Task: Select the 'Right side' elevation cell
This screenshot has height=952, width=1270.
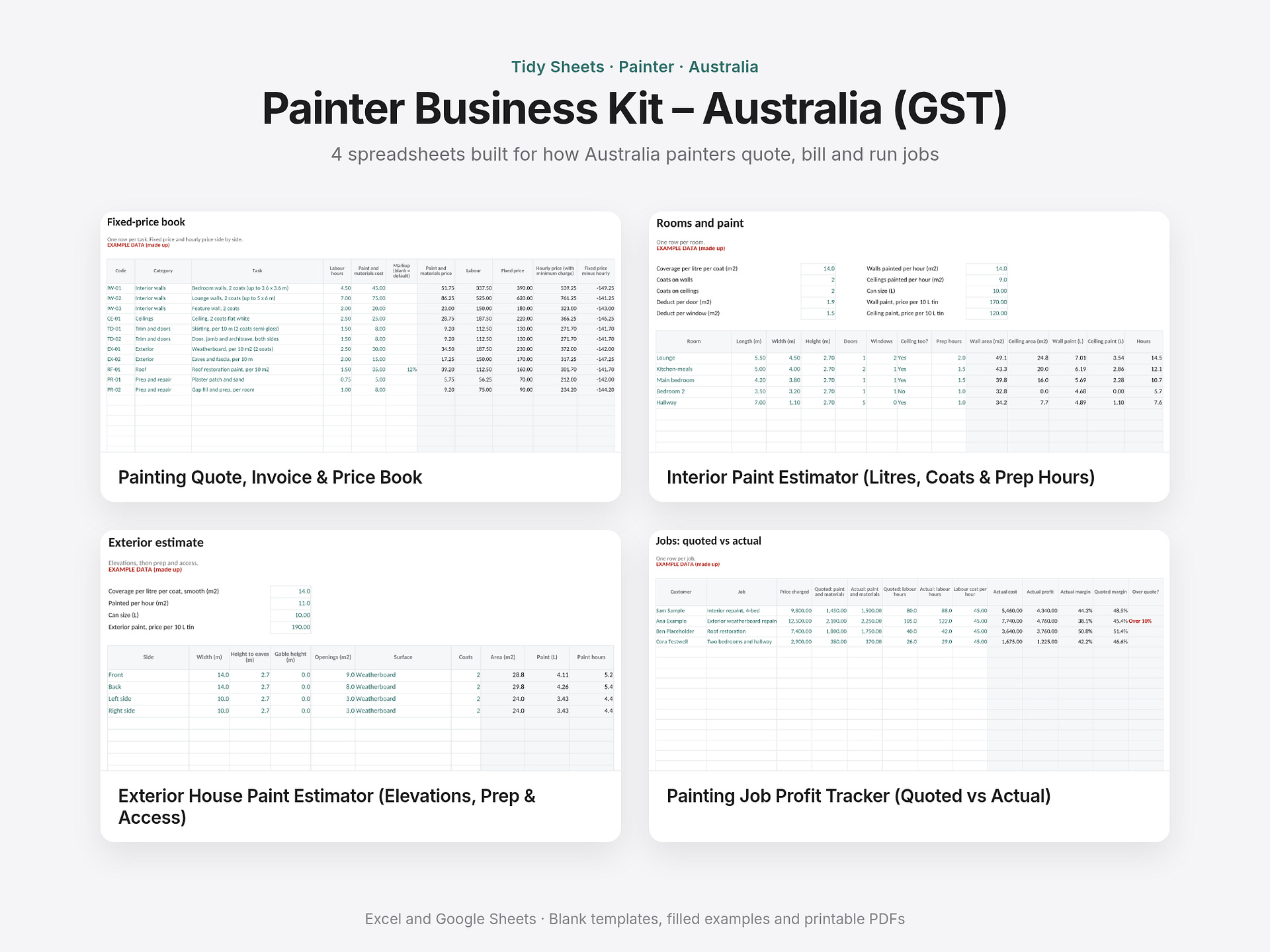Action: [x=148, y=711]
